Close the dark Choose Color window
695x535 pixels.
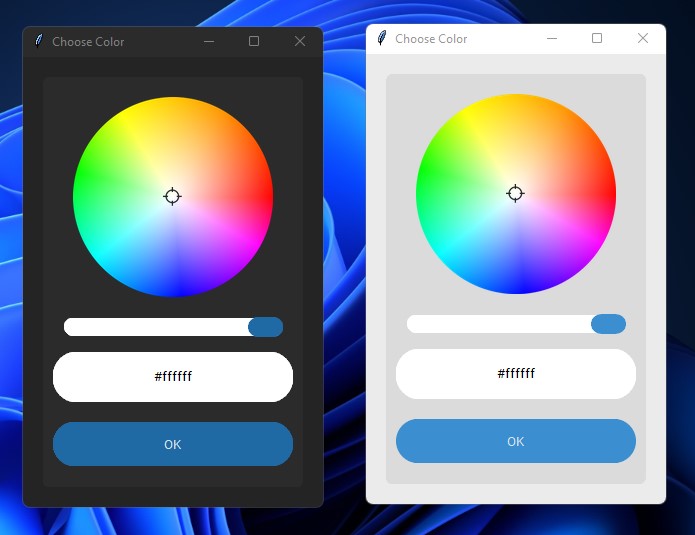pyautogui.click(x=300, y=41)
